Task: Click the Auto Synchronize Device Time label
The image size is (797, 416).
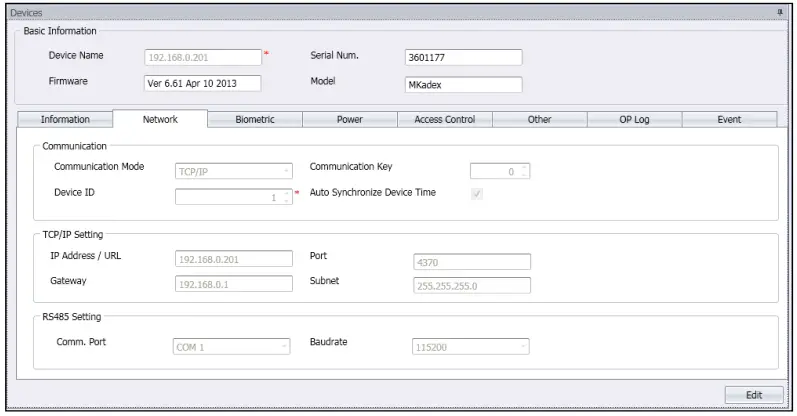Action: (373, 192)
